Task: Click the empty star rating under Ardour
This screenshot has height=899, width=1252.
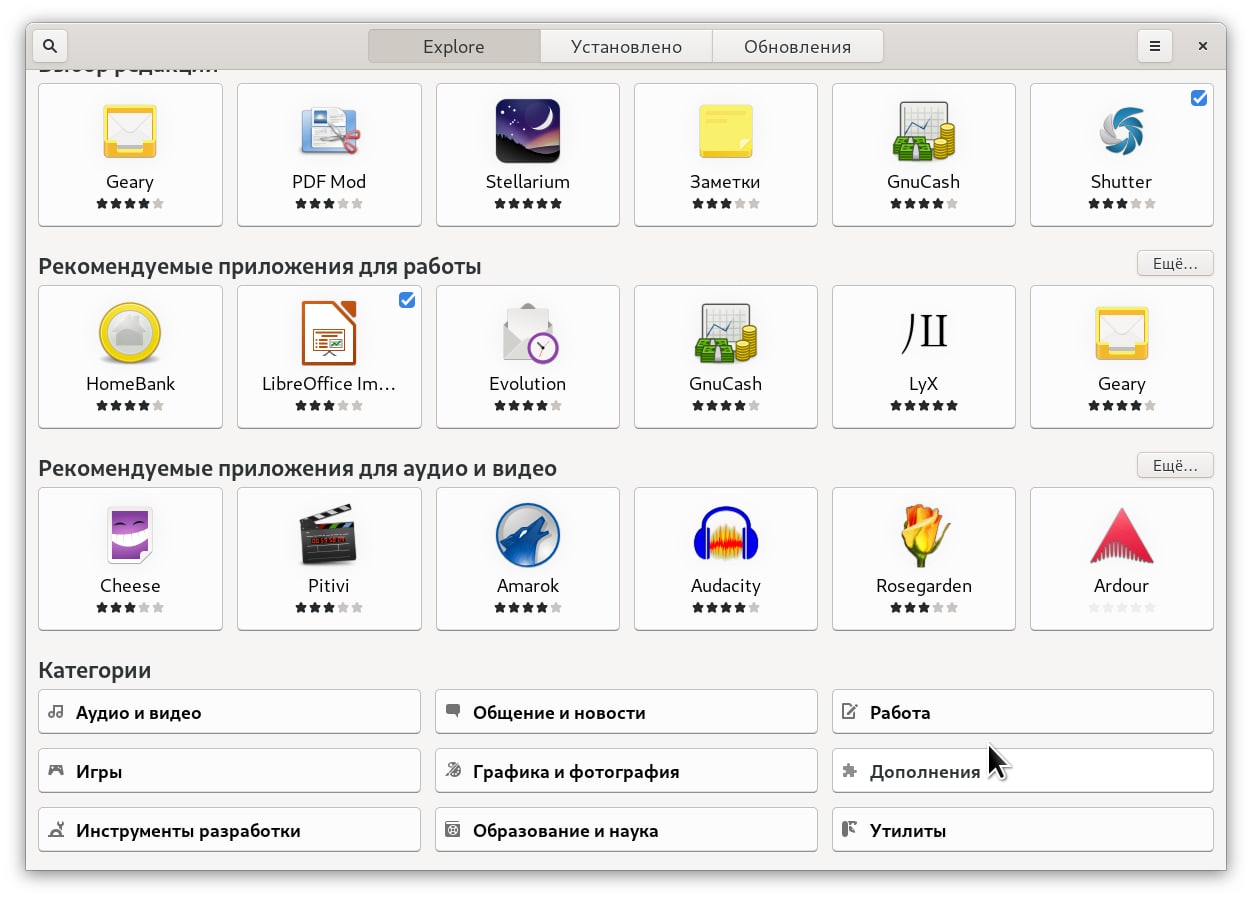Action: [1122, 608]
